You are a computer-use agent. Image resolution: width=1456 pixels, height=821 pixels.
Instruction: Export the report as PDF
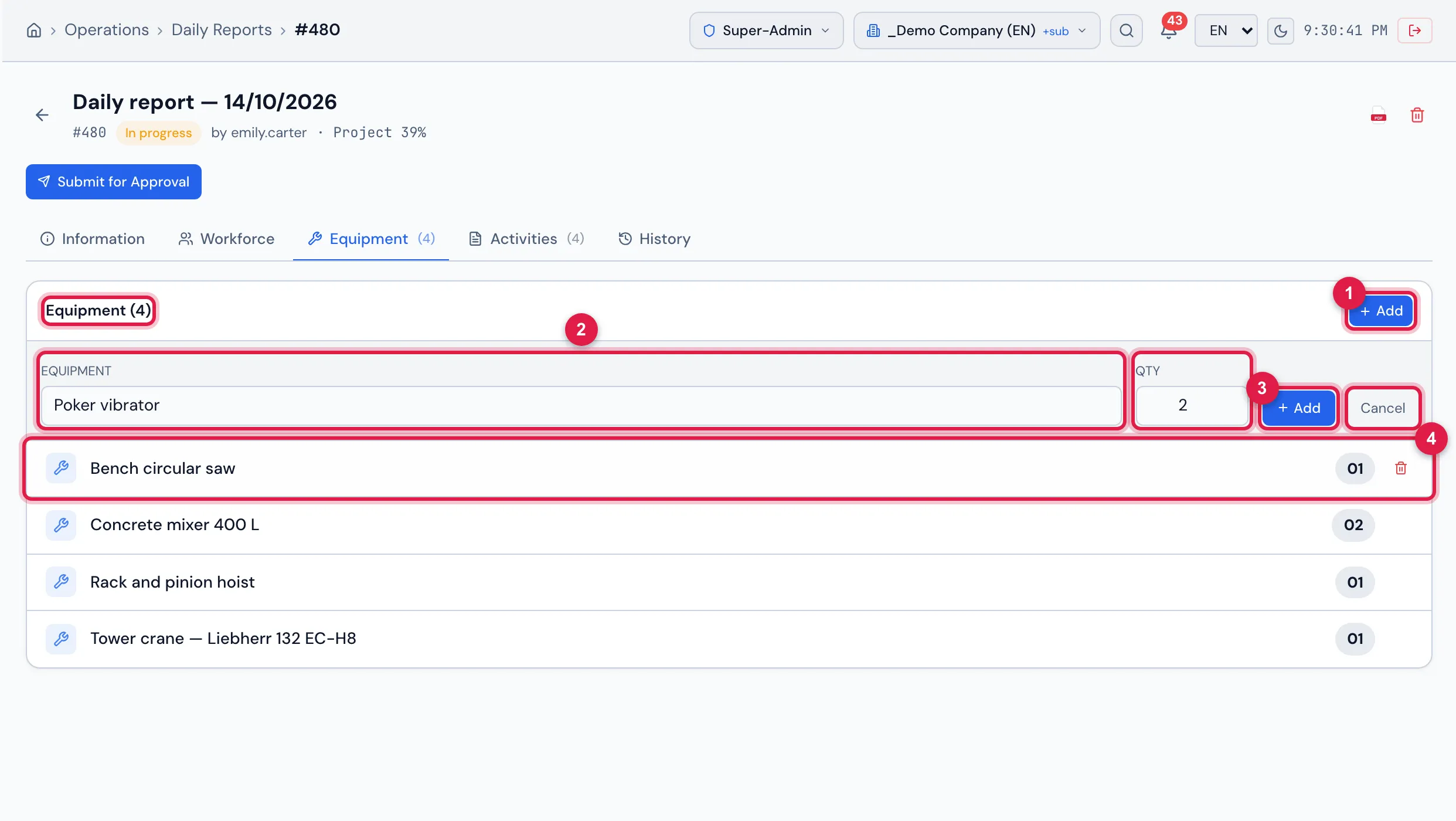point(1379,115)
